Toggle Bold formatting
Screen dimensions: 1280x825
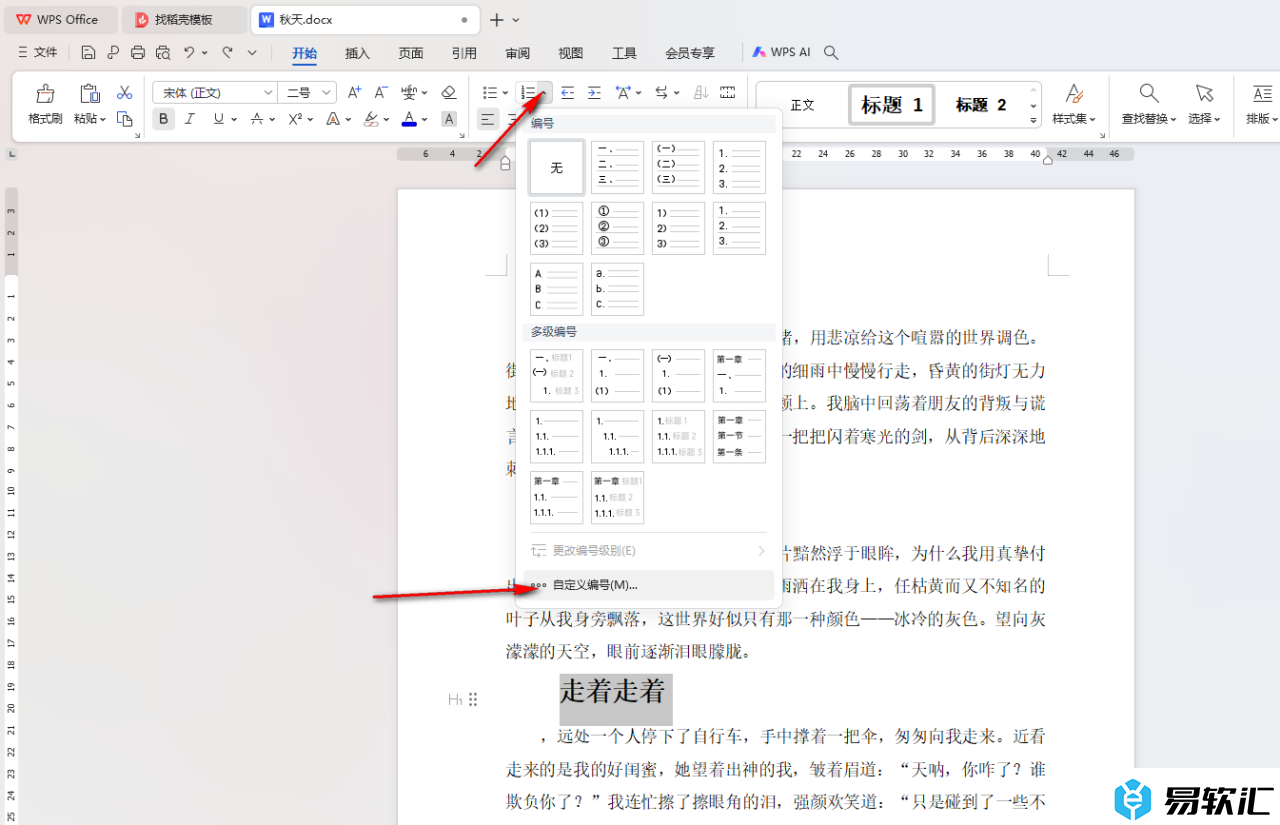(163, 119)
